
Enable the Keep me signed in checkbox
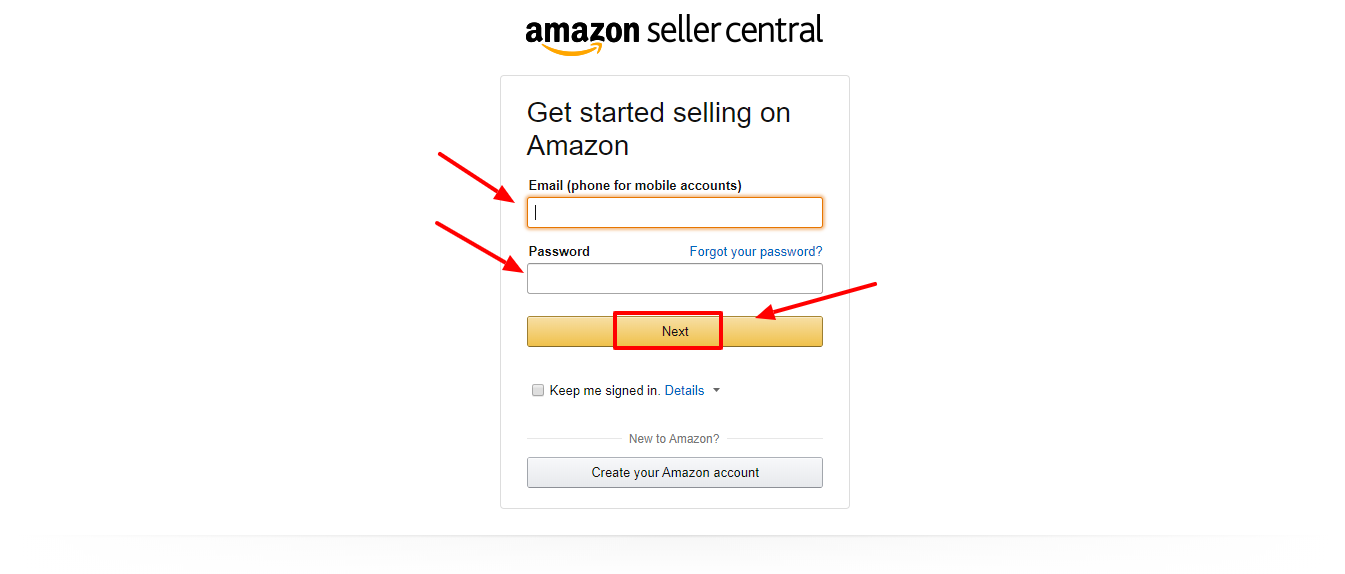click(x=538, y=390)
